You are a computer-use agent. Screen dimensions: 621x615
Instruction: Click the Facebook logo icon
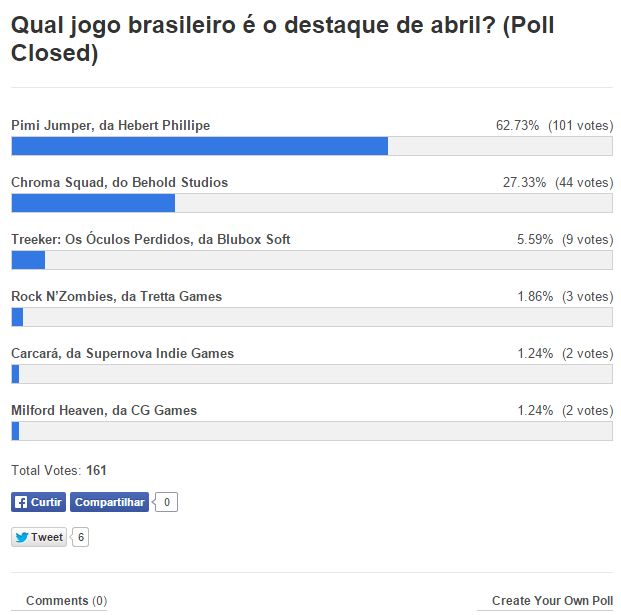[x=20, y=502]
